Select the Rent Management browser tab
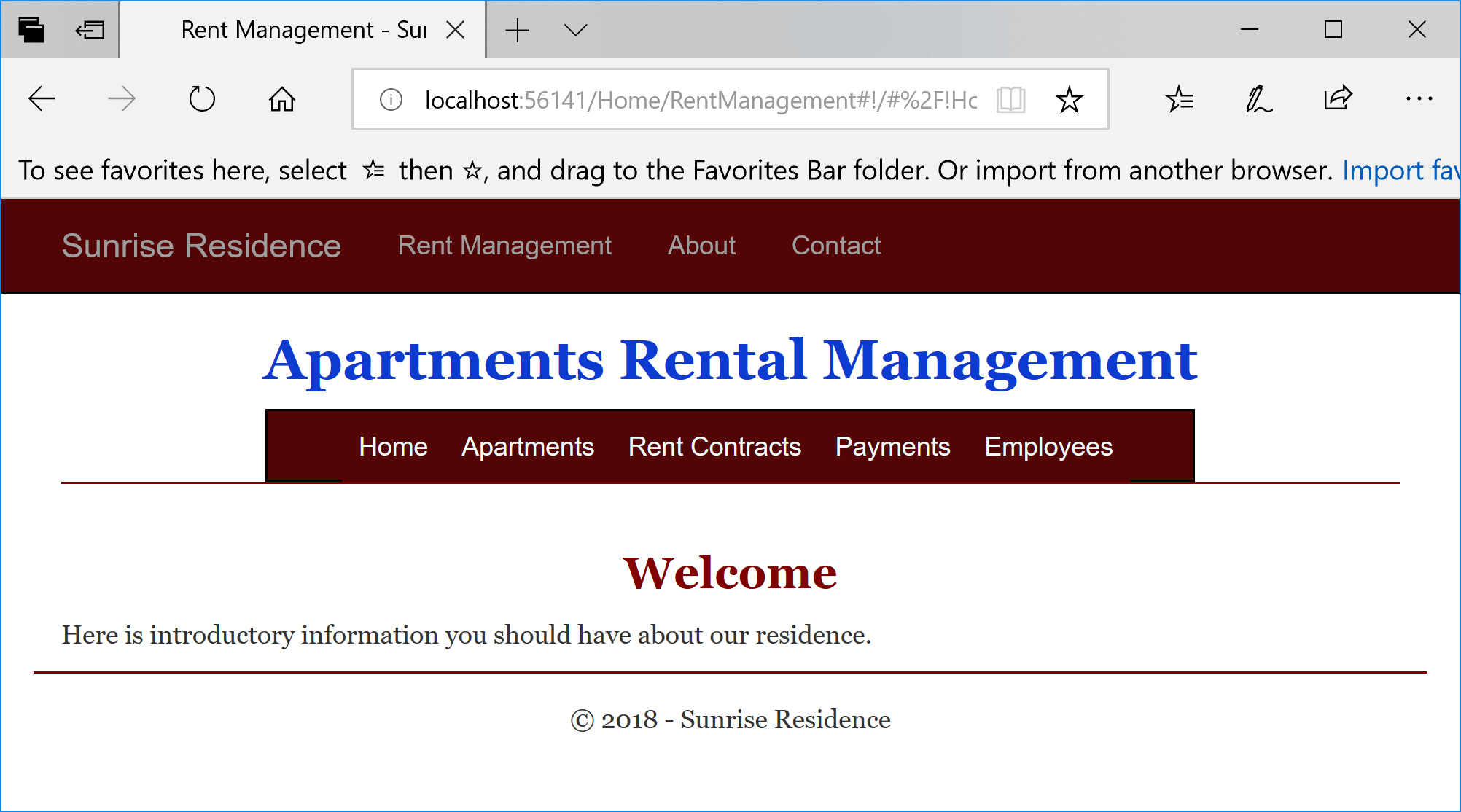Viewport: 1461px width, 812px height. 303,30
